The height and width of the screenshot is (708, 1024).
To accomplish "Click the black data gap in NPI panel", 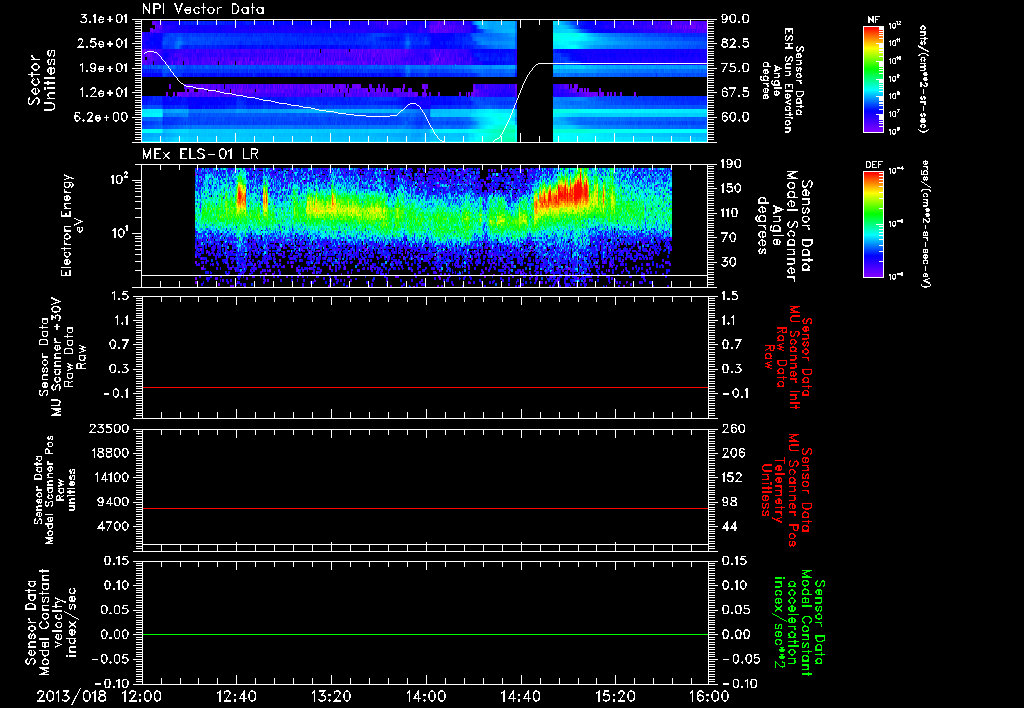I will click(536, 80).
